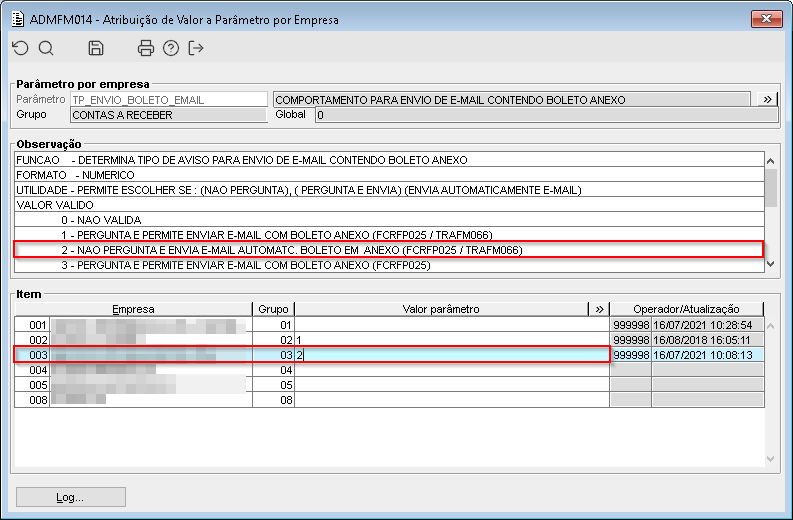Image resolution: width=793 pixels, height=520 pixels.
Task: Click the Valor parâmetro column header
Action: pyautogui.click(x=442, y=309)
